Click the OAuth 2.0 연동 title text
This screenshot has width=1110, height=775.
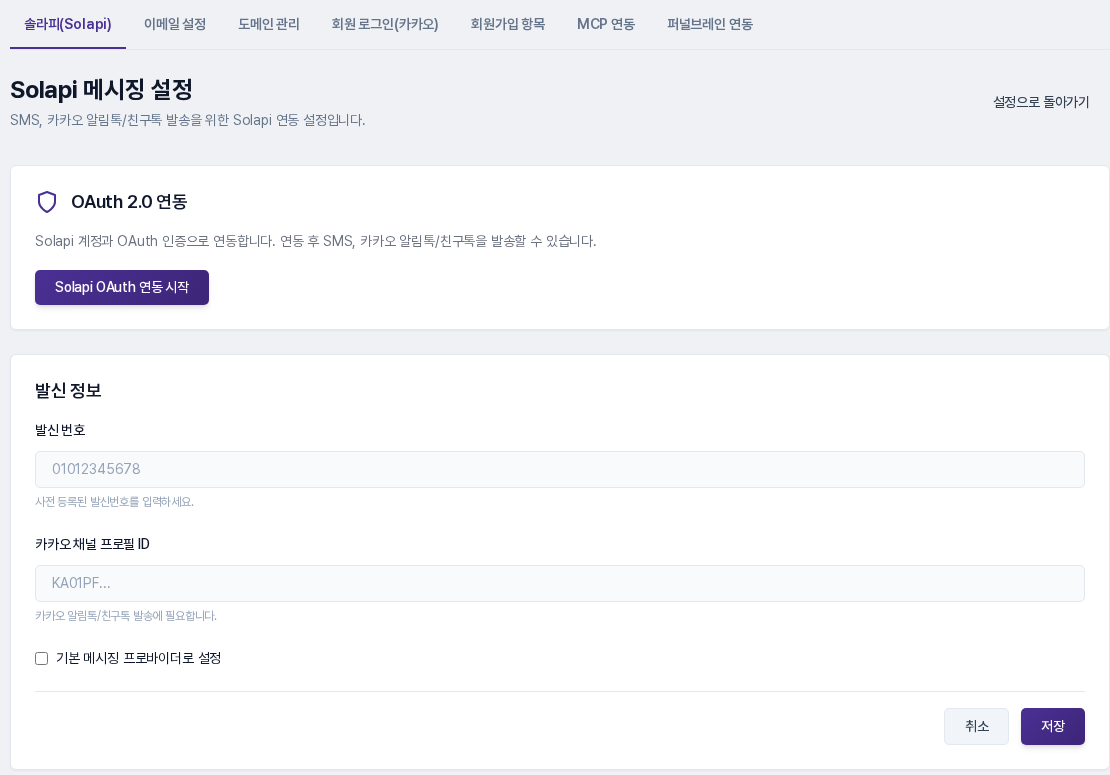tap(130, 202)
